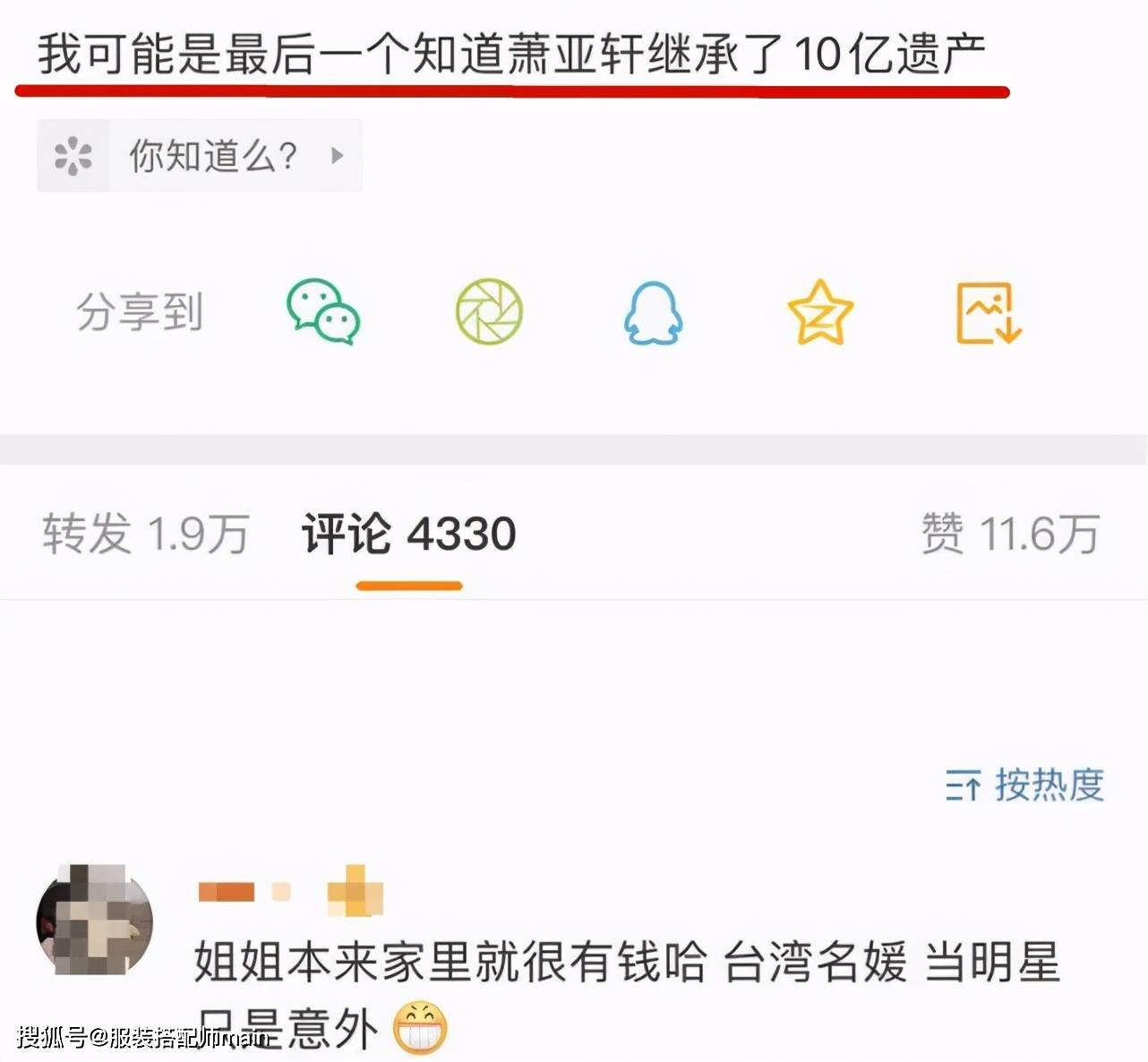The height and width of the screenshot is (1062, 1148).
Task: Open the 赞 11.6万 tab
Action: (x=1011, y=534)
